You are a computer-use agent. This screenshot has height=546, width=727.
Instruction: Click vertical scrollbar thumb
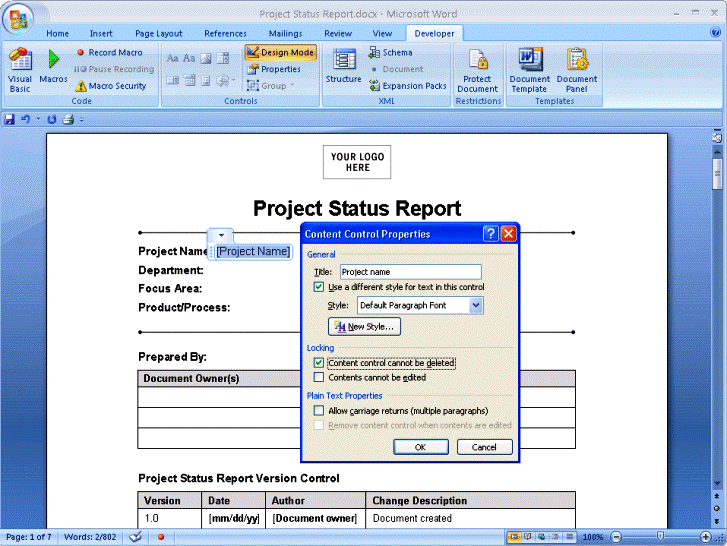(x=717, y=174)
